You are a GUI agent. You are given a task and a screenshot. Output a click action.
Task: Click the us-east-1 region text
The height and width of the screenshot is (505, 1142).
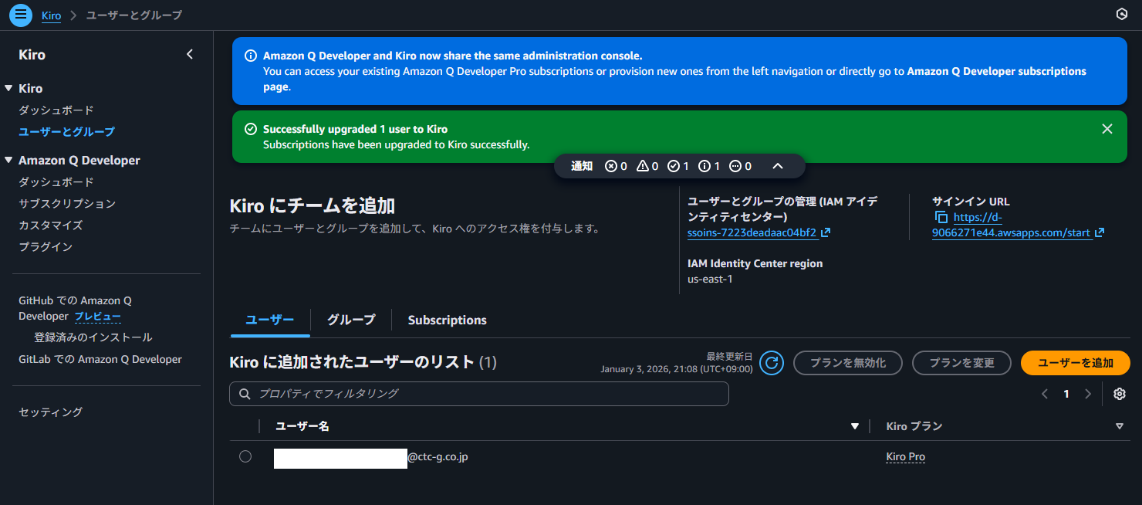[709, 279]
